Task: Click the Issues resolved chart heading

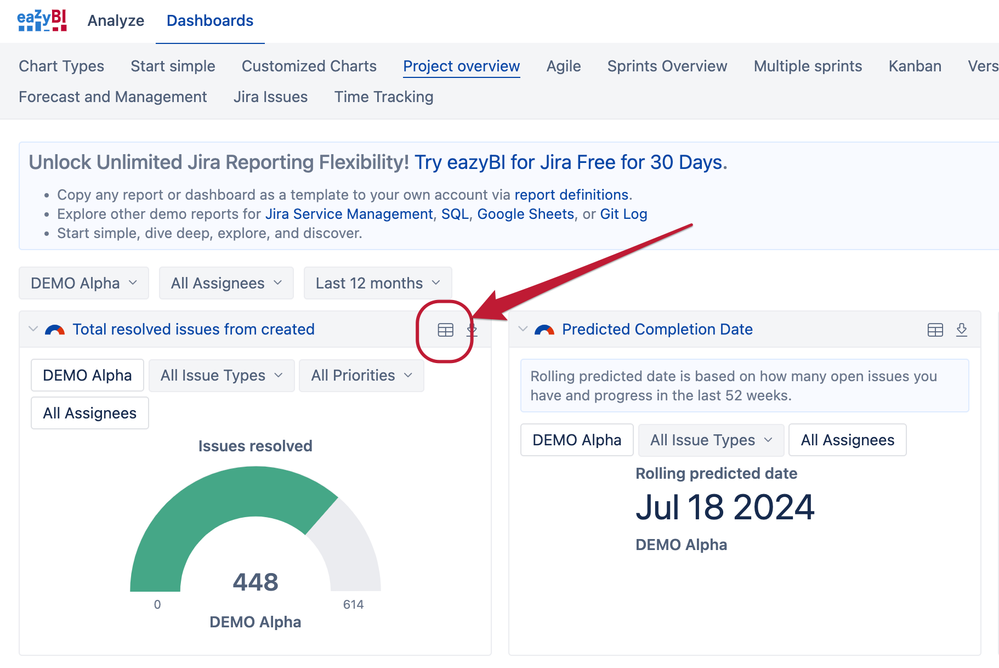Action: pos(255,446)
